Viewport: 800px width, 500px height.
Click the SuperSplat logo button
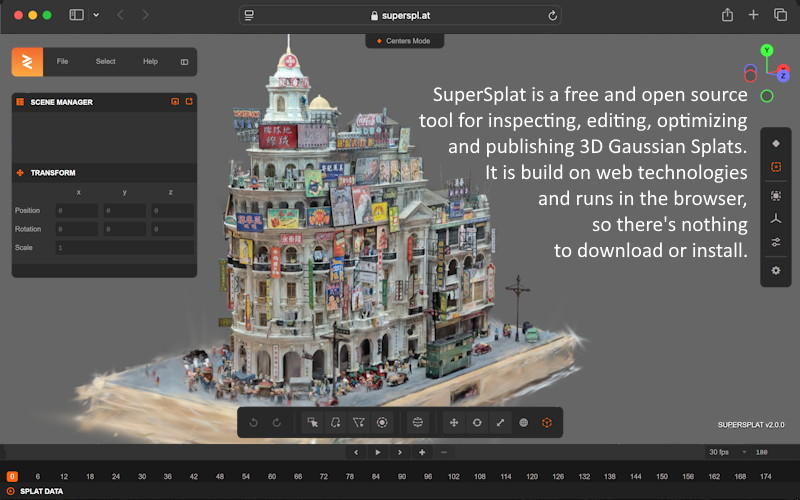coord(27,62)
